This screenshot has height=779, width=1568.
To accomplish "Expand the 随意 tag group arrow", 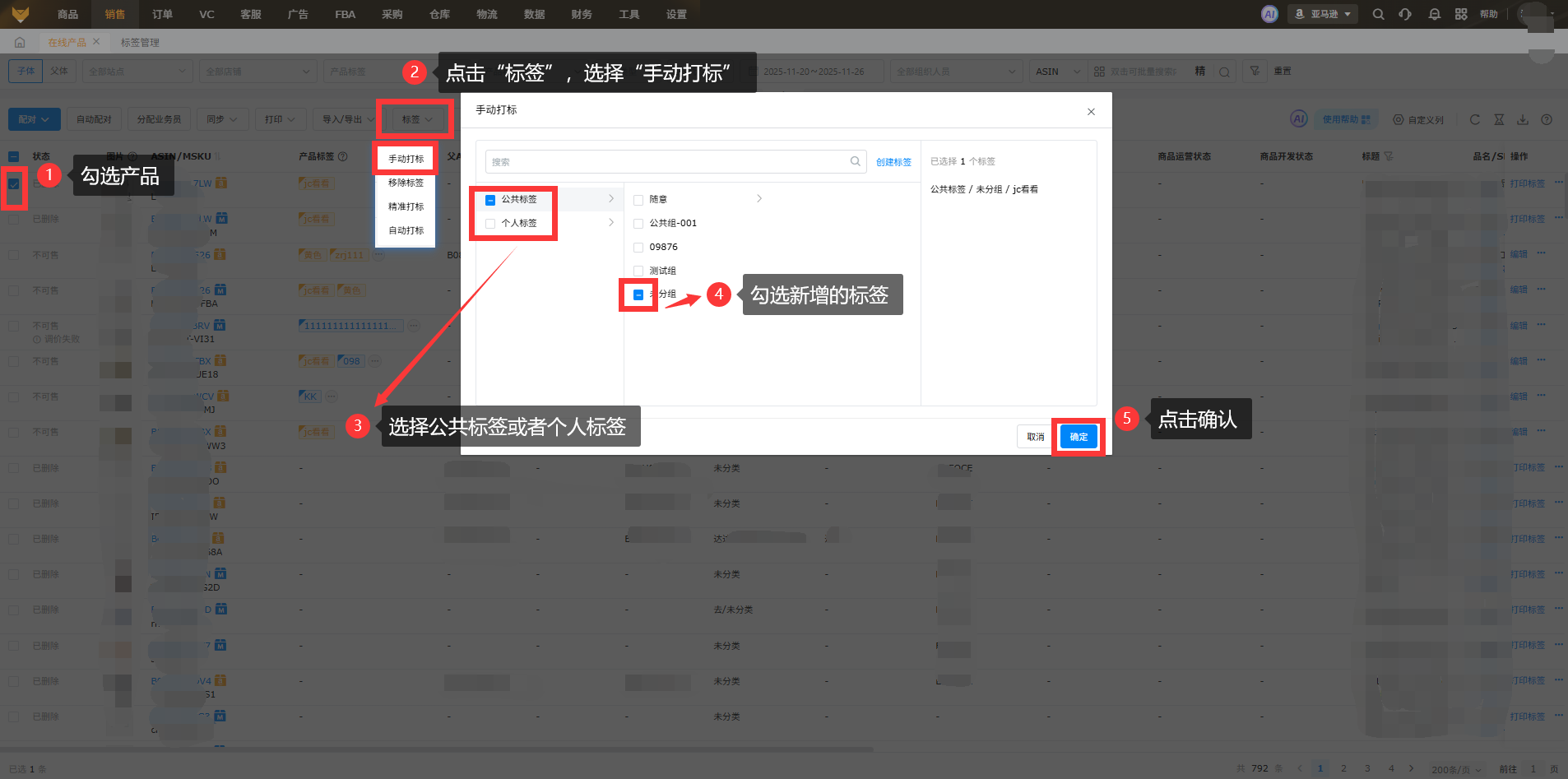I will pyautogui.click(x=759, y=198).
